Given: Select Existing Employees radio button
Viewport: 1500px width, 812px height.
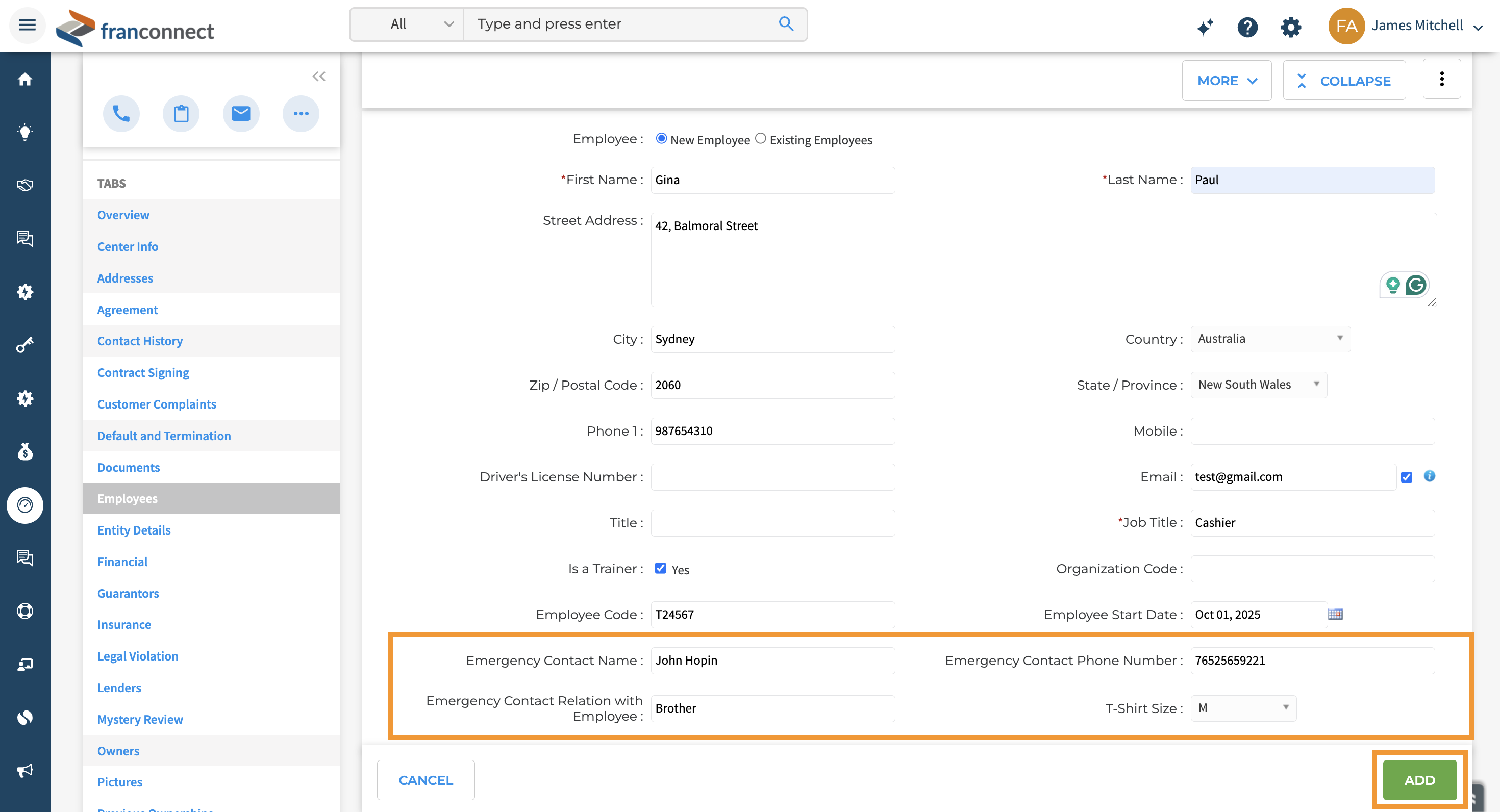Looking at the screenshot, I should (x=761, y=139).
